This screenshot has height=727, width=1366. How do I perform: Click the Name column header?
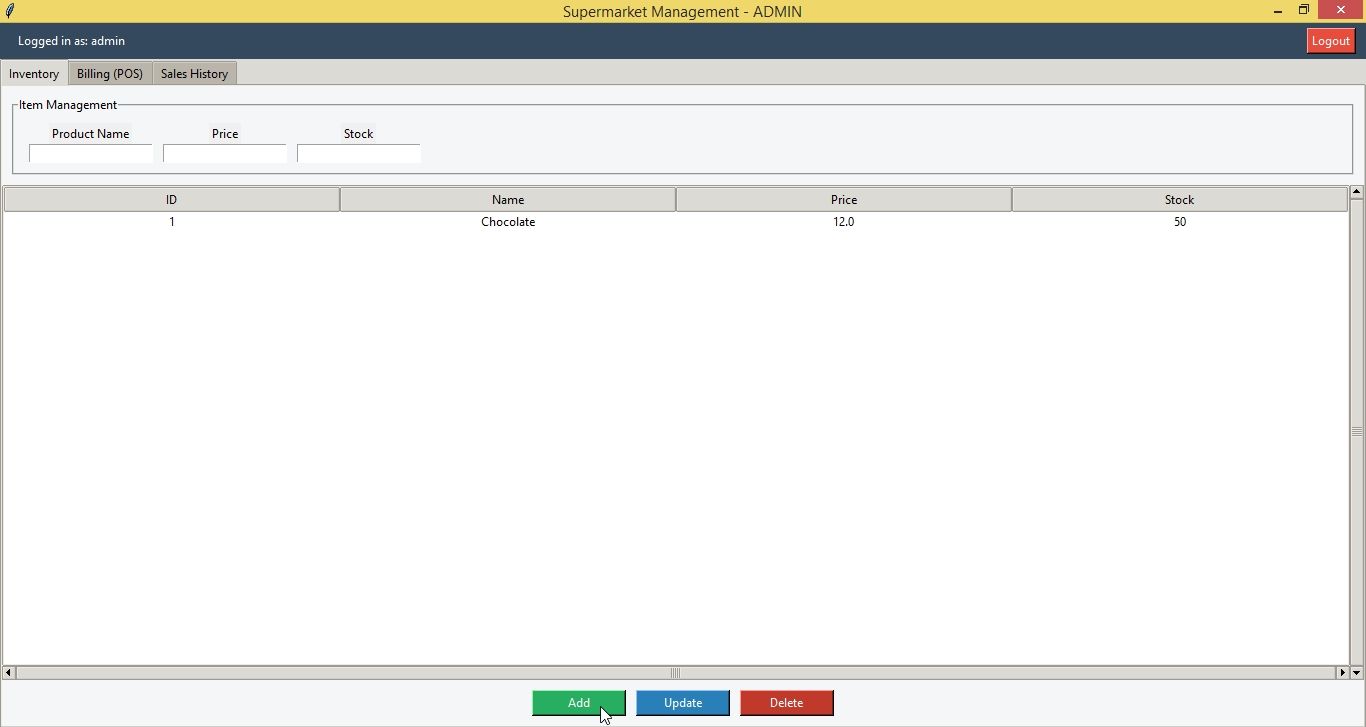tap(508, 200)
